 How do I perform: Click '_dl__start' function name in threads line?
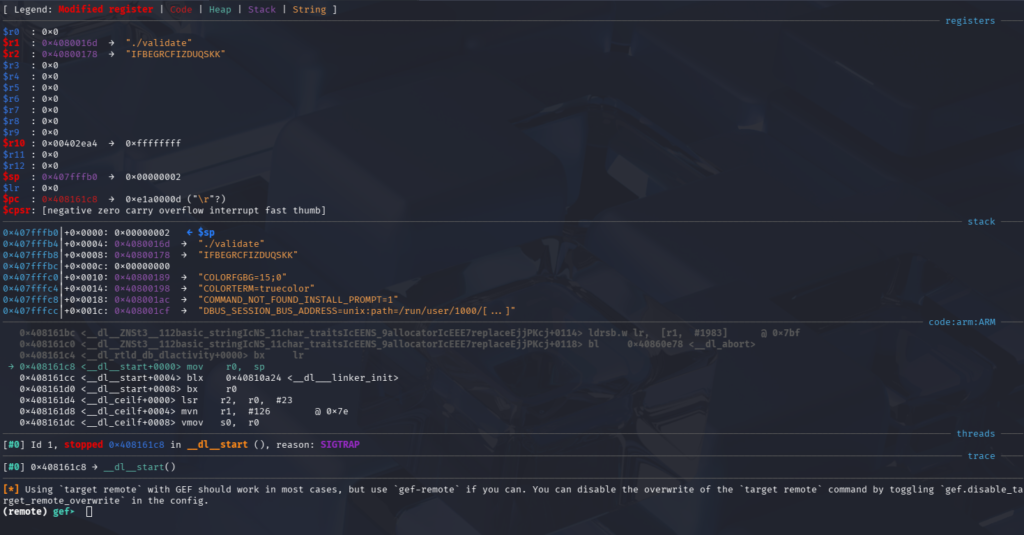tap(217, 445)
